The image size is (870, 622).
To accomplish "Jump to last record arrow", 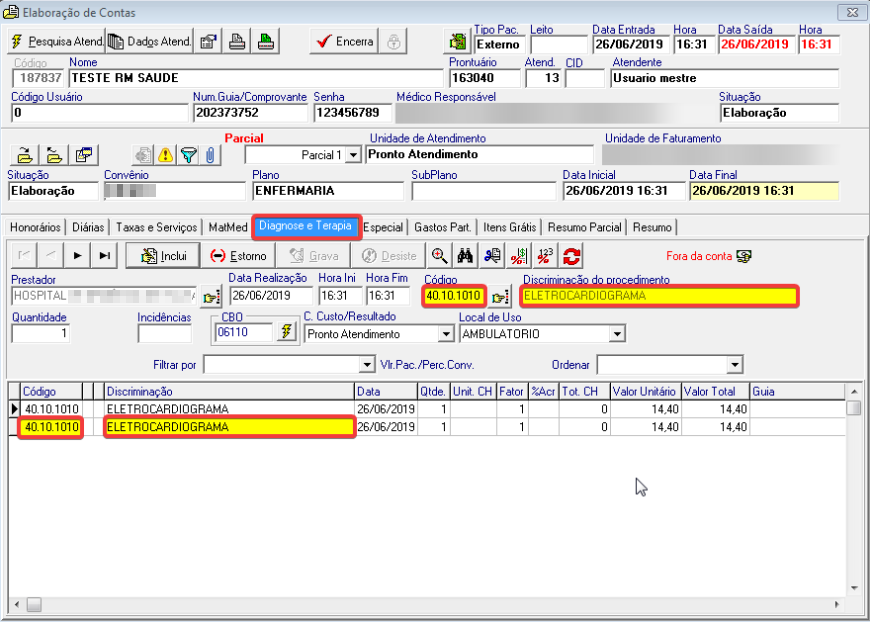I will tap(104, 256).
